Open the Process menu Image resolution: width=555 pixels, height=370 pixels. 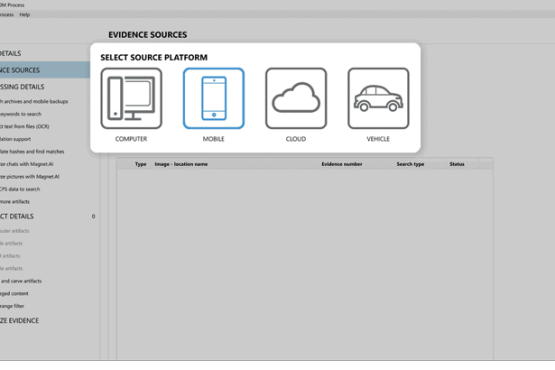(6, 15)
